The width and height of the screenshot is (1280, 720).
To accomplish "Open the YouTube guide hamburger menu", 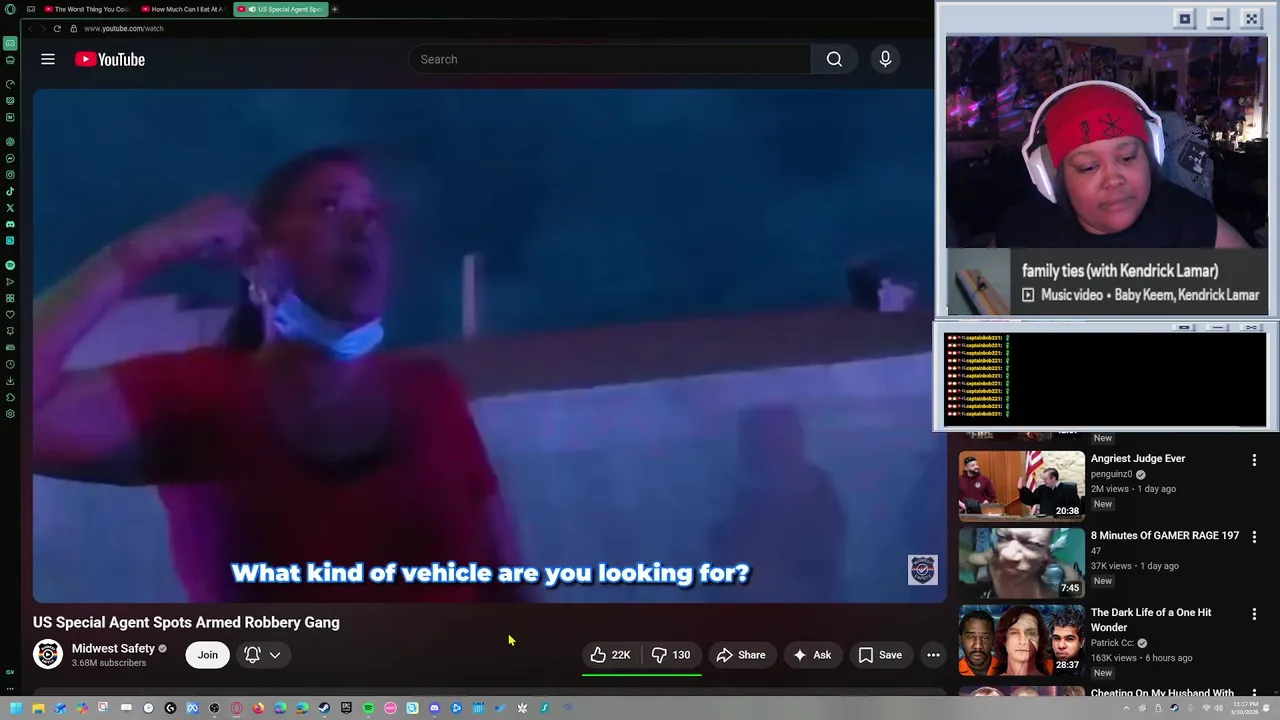I will pyautogui.click(x=48, y=59).
